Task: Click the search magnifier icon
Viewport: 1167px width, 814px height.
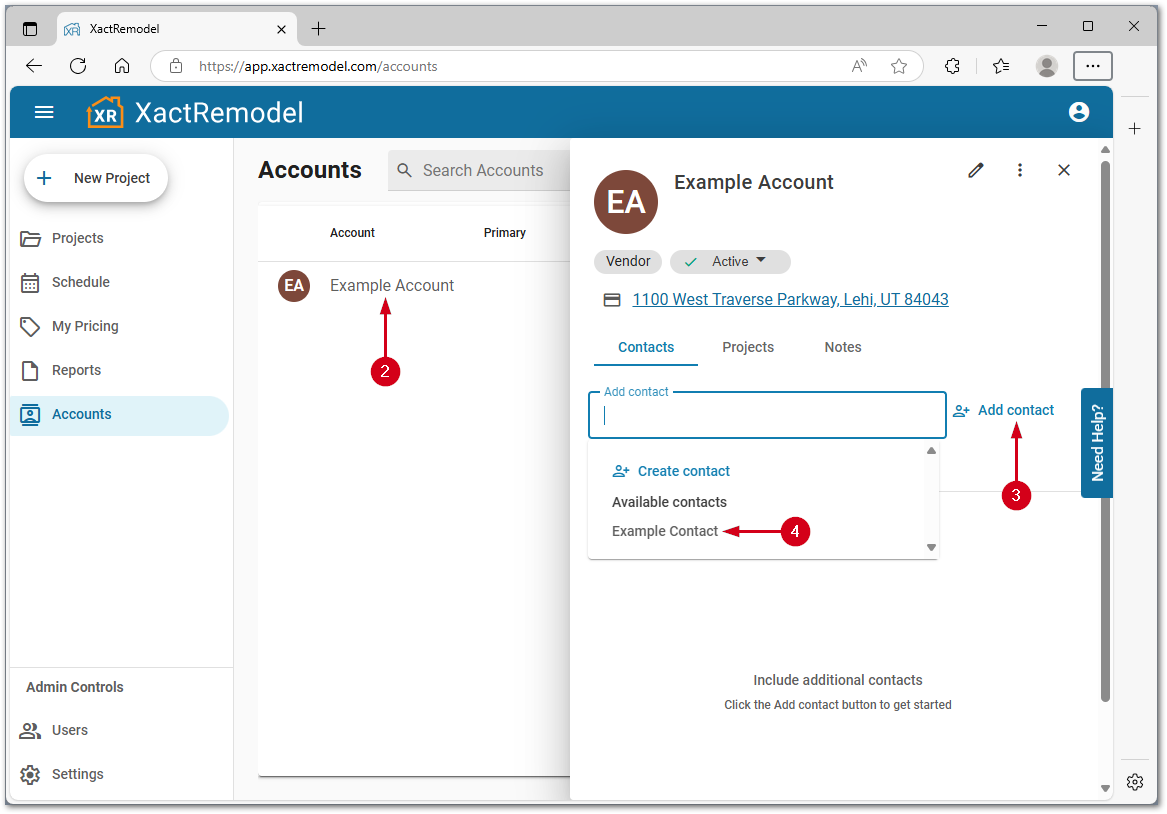Action: tap(404, 170)
